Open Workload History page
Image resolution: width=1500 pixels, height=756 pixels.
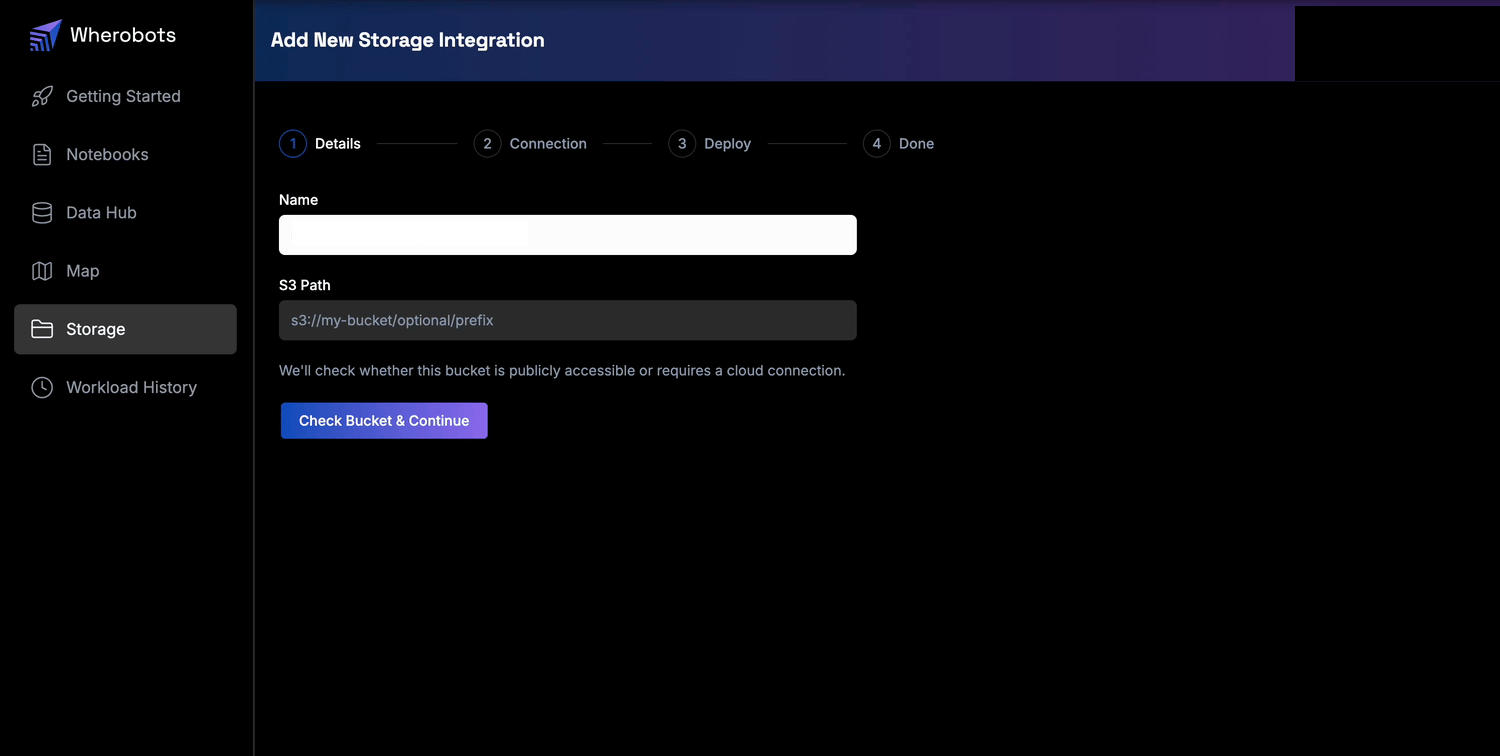coord(125,387)
